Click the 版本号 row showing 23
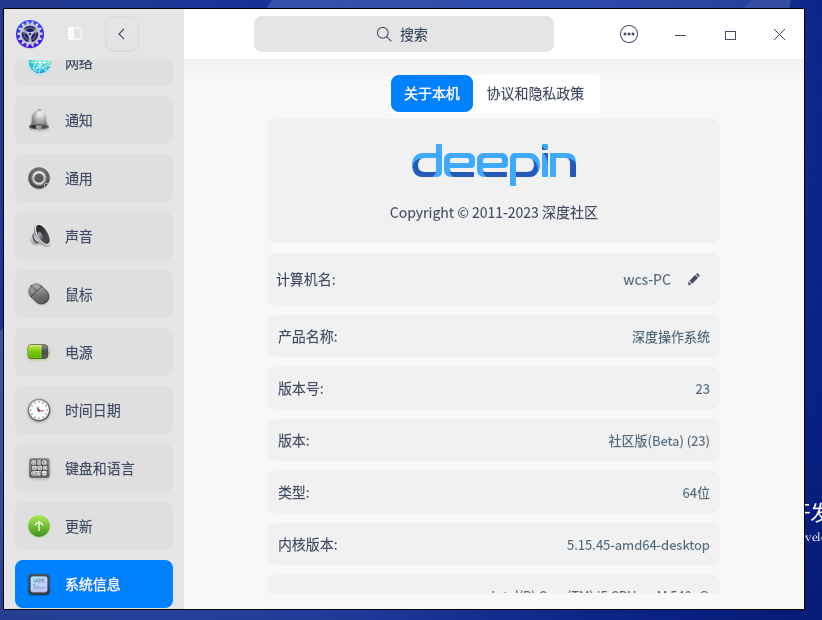 (x=493, y=388)
